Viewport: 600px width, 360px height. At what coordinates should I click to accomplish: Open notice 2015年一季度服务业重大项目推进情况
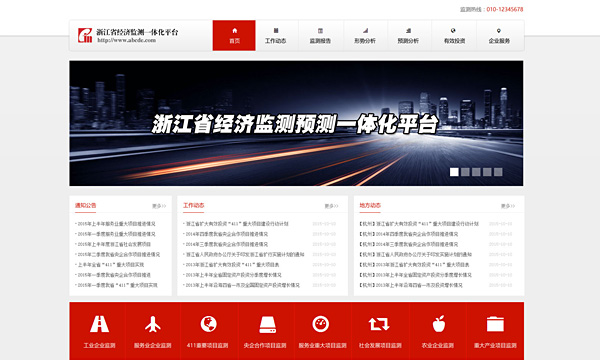[x=116, y=234]
